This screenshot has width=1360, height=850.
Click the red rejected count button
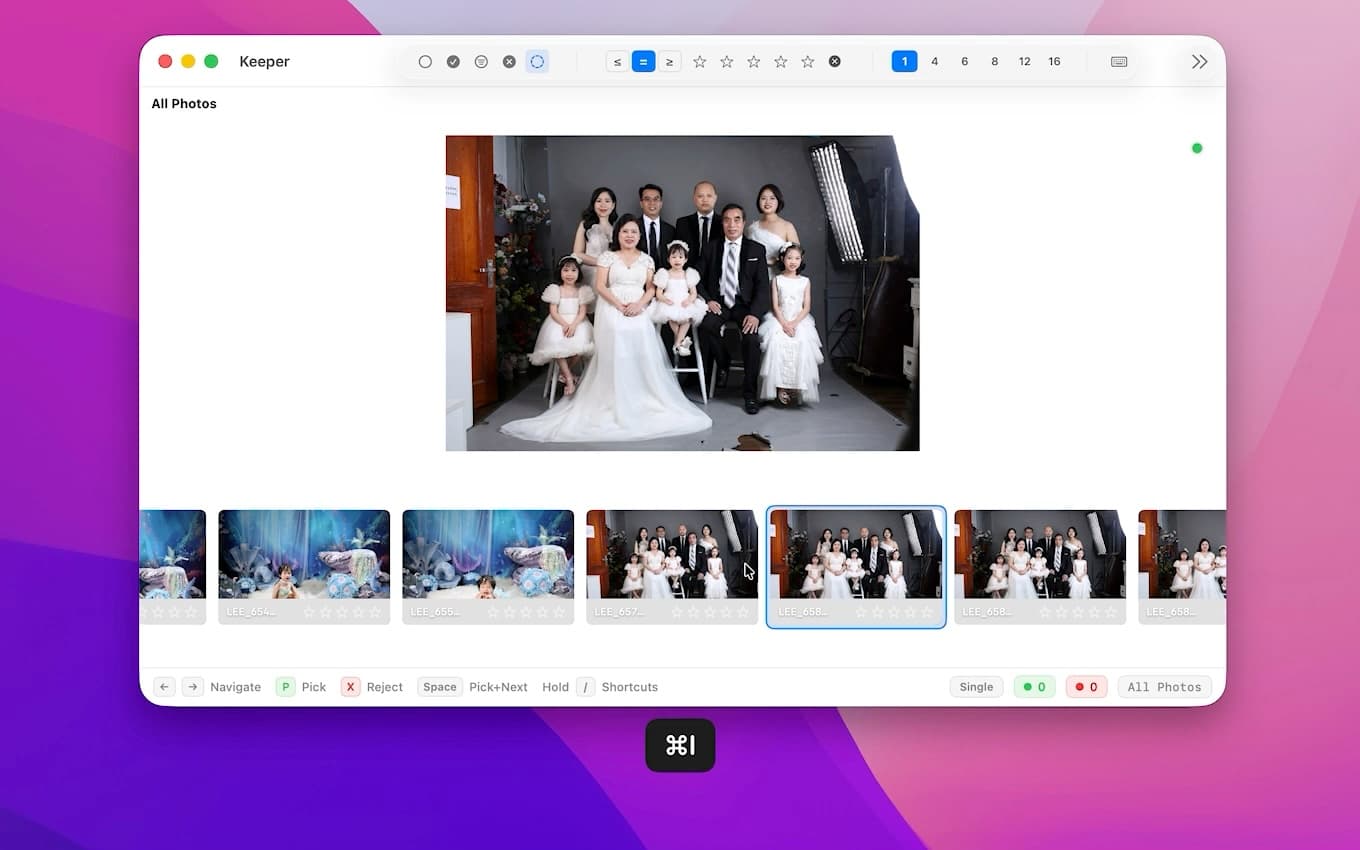[1086, 687]
